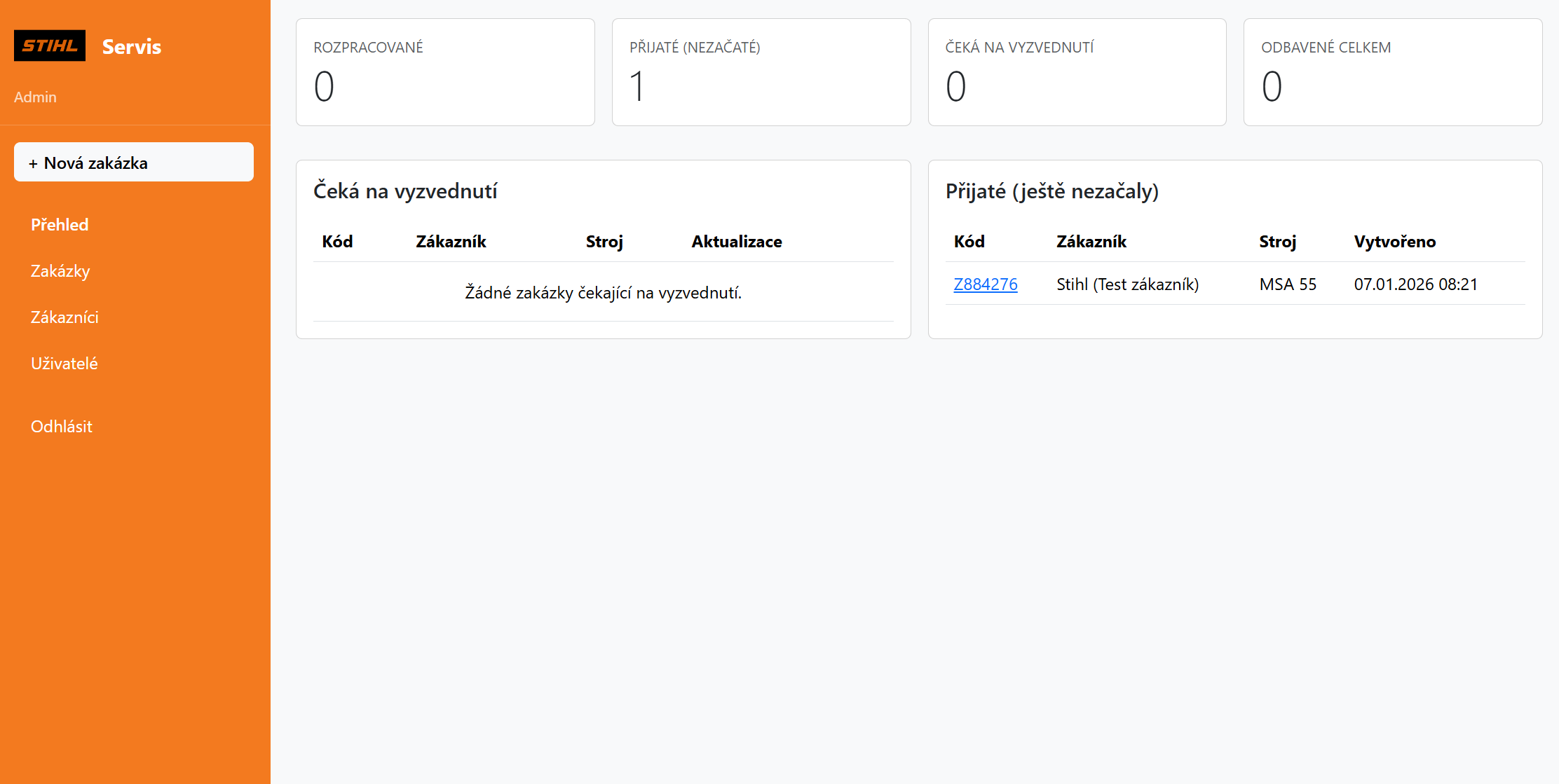Click the Vytvořeno column header
The height and width of the screenshot is (784, 1559).
click(1394, 241)
